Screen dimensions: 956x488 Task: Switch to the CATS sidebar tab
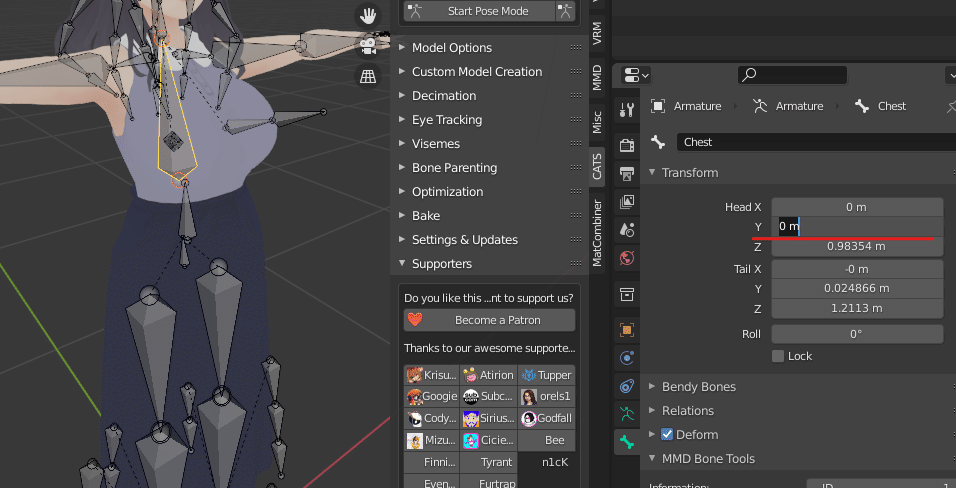click(x=597, y=167)
